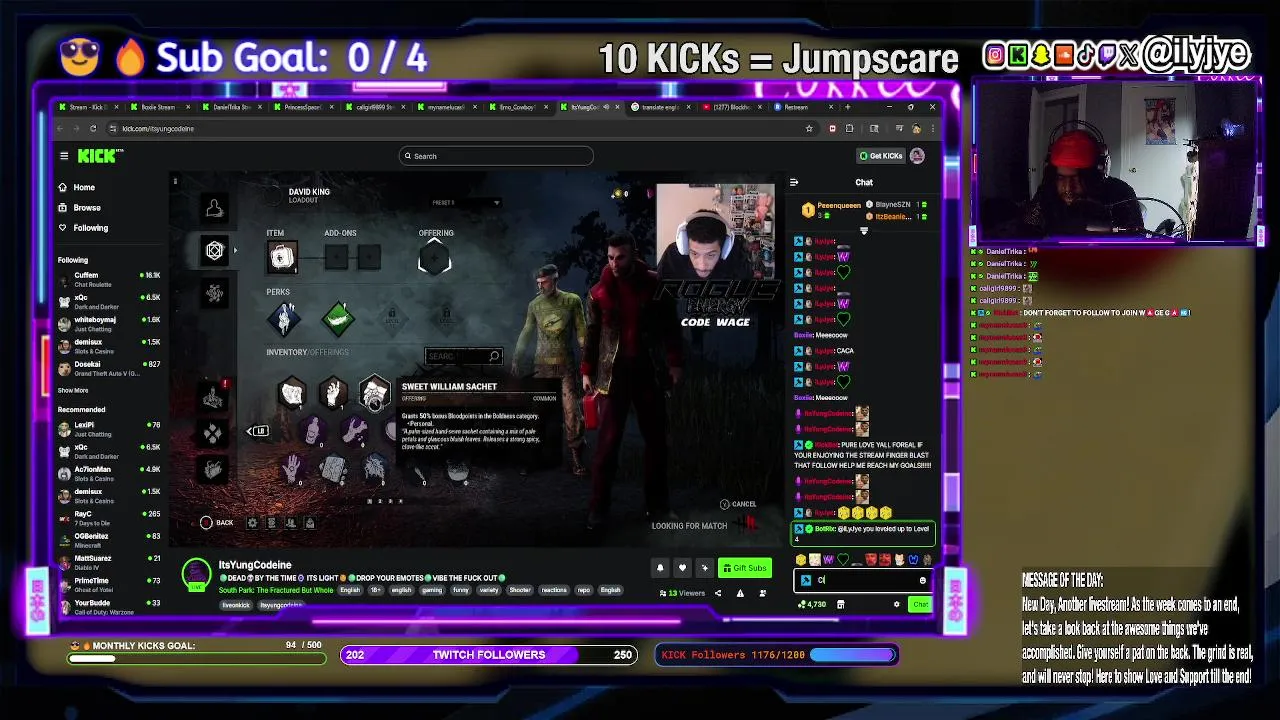The width and height of the screenshot is (1280, 720).
Task: Reload the page in browser toolbar
Action: (93, 128)
